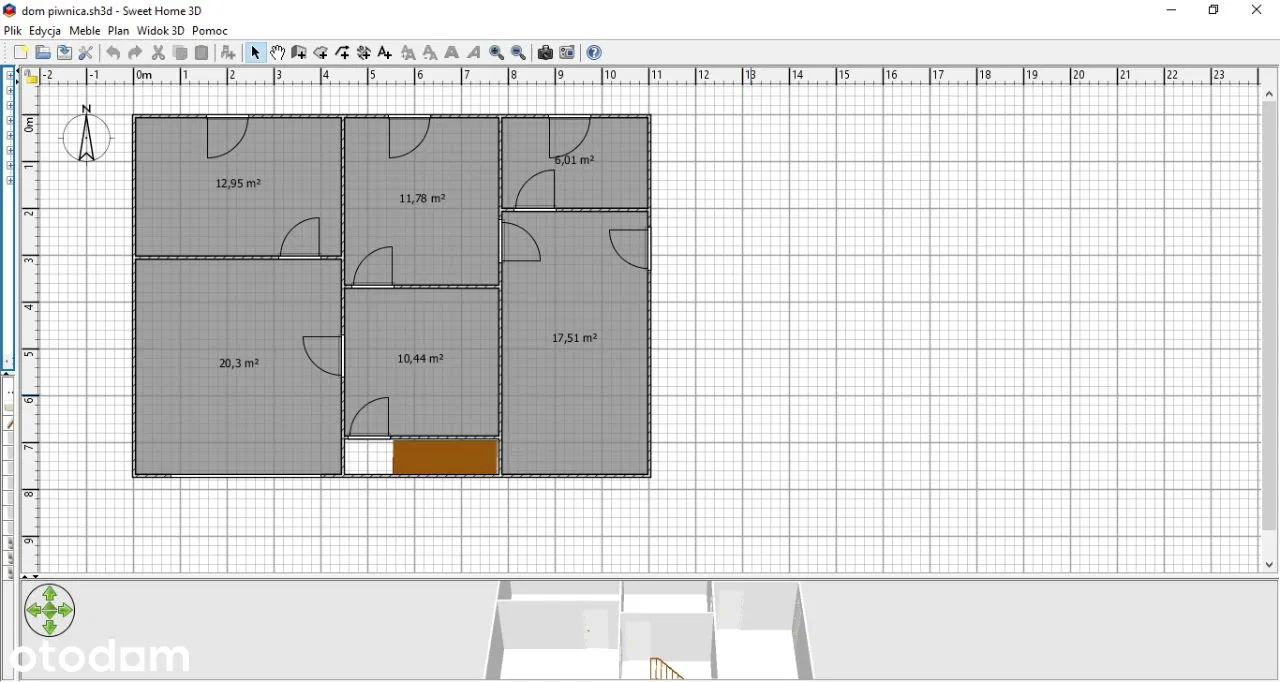The width and height of the screenshot is (1280, 682).
Task: Choose the Create rooms tool
Action: (x=321, y=53)
